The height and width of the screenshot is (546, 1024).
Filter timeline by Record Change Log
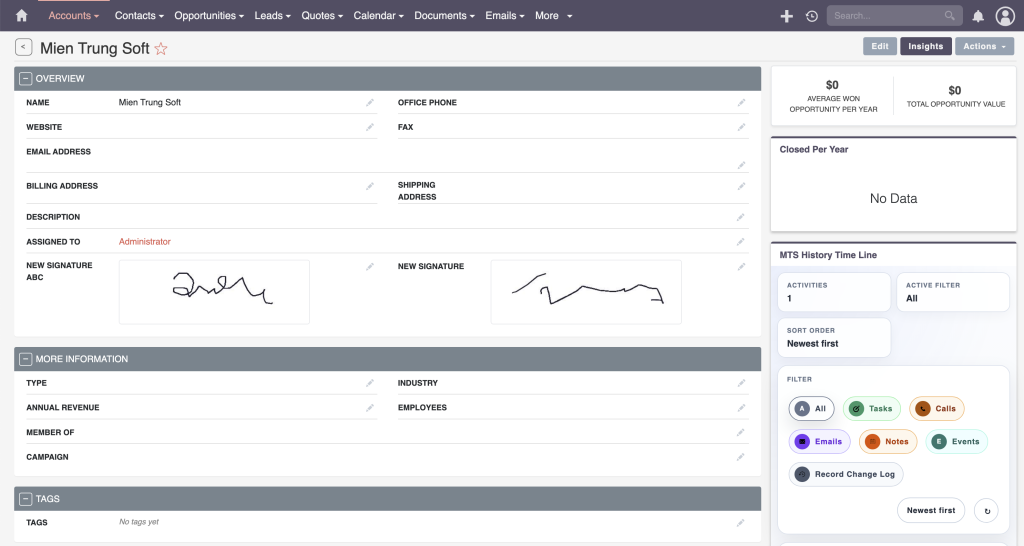(x=846, y=474)
